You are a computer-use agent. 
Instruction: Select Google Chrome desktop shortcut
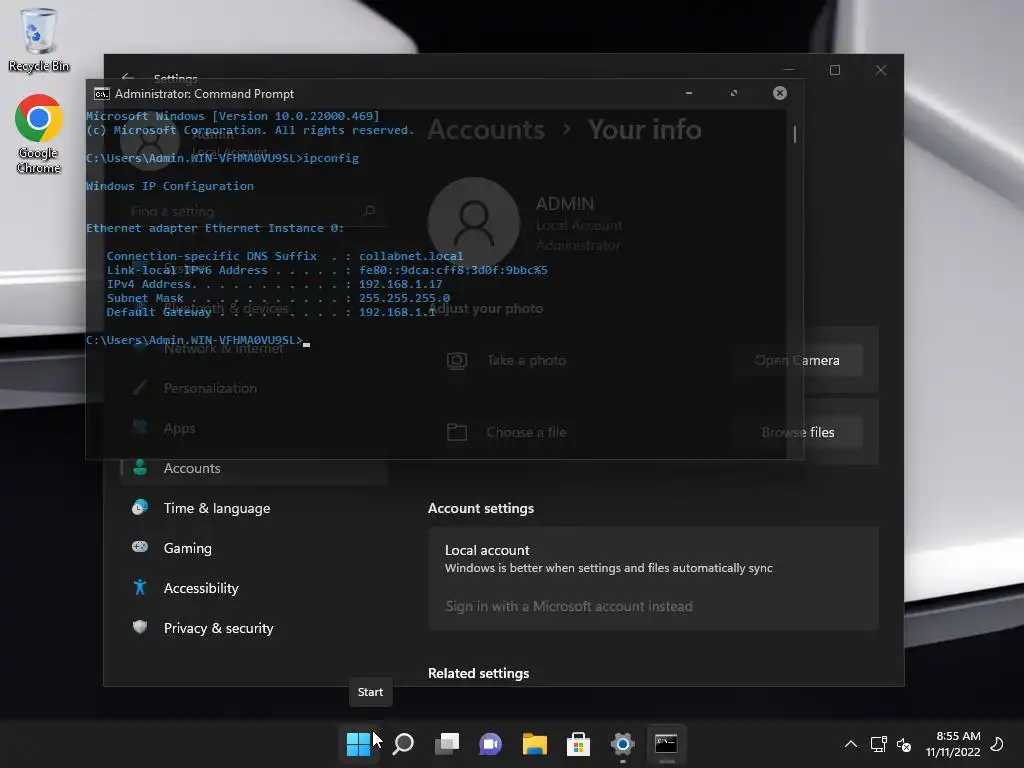coord(39,135)
